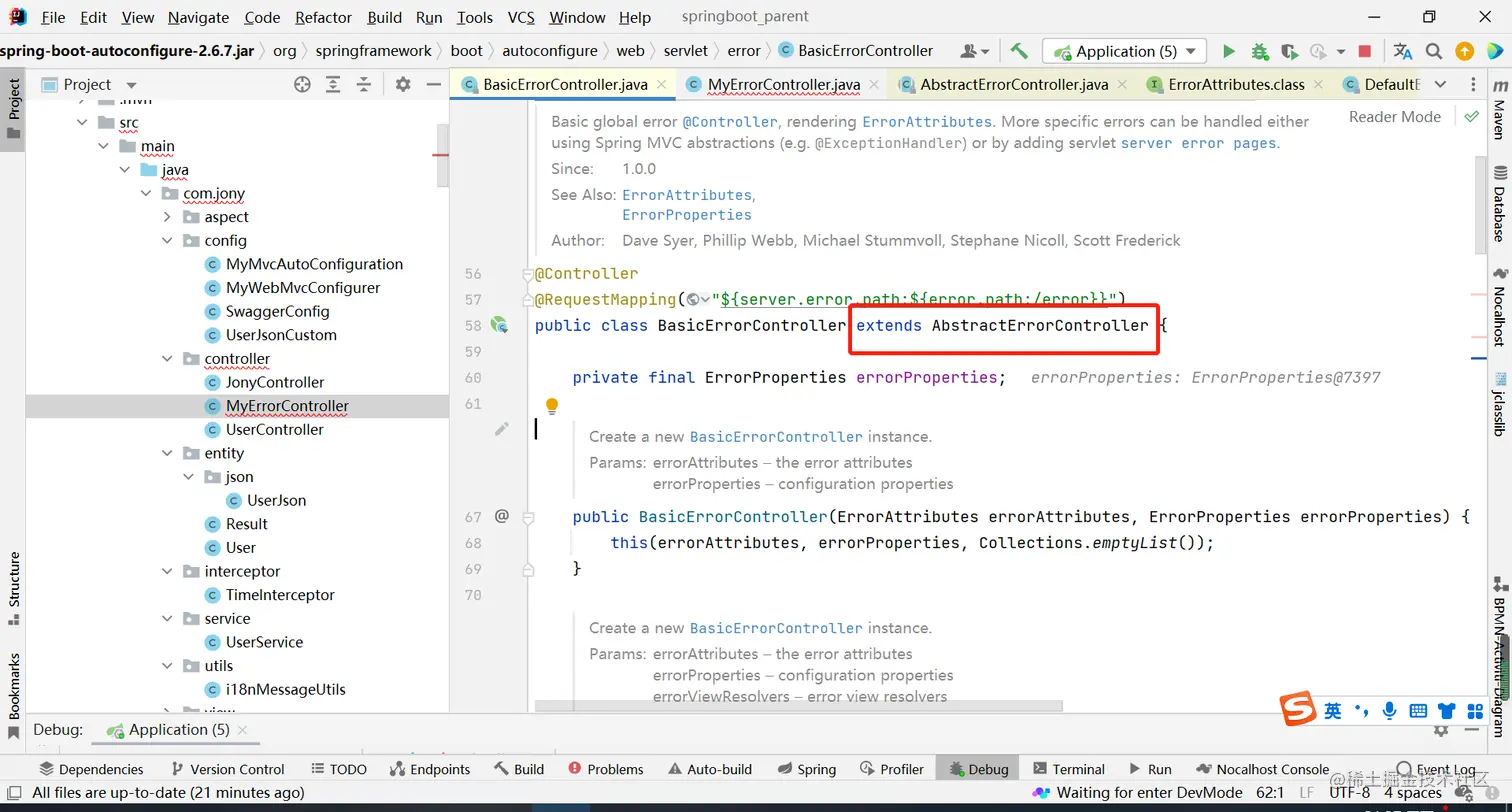Viewport: 1512px width, 812px height.
Task: Hide the Project tool window
Action: pyautogui.click(x=433, y=85)
